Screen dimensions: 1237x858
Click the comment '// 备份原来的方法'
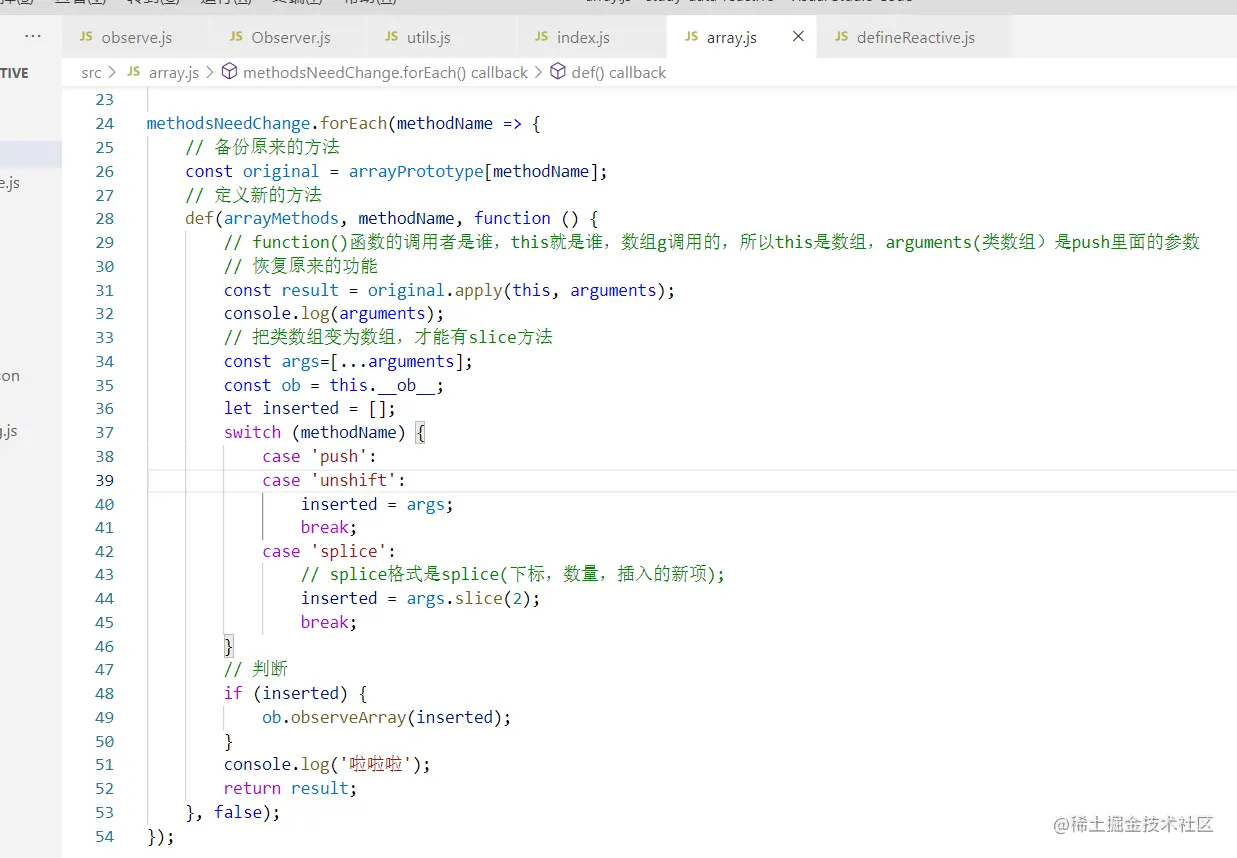click(263, 147)
